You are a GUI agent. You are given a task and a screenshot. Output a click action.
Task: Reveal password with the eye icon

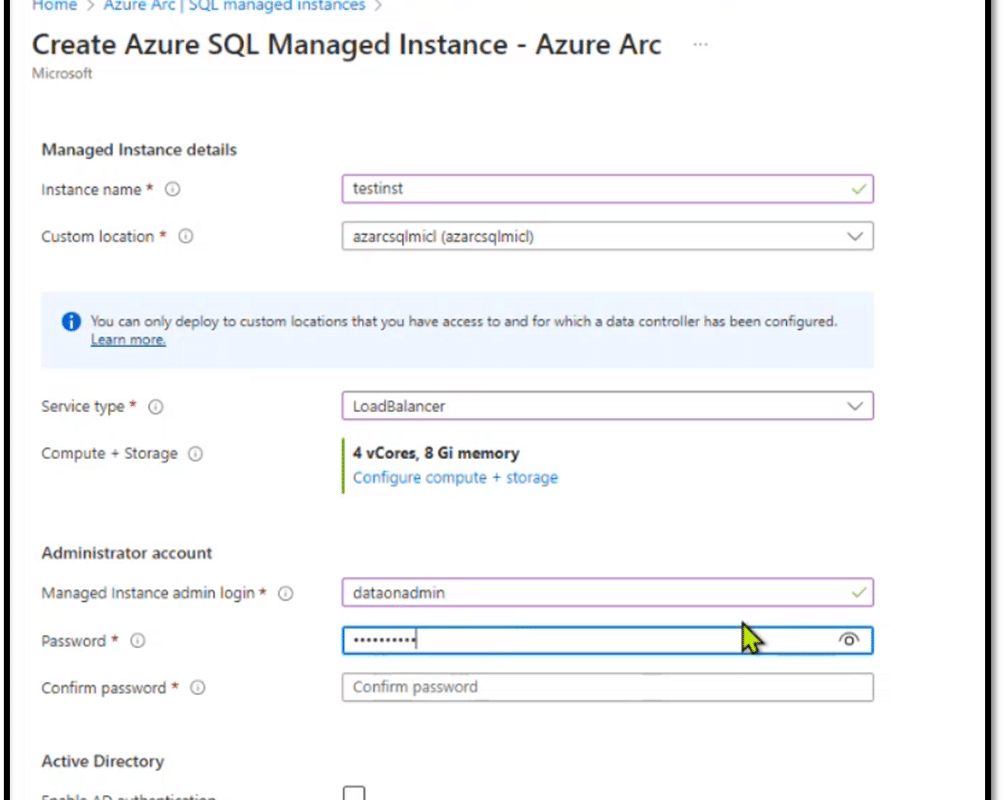click(x=848, y=640)
